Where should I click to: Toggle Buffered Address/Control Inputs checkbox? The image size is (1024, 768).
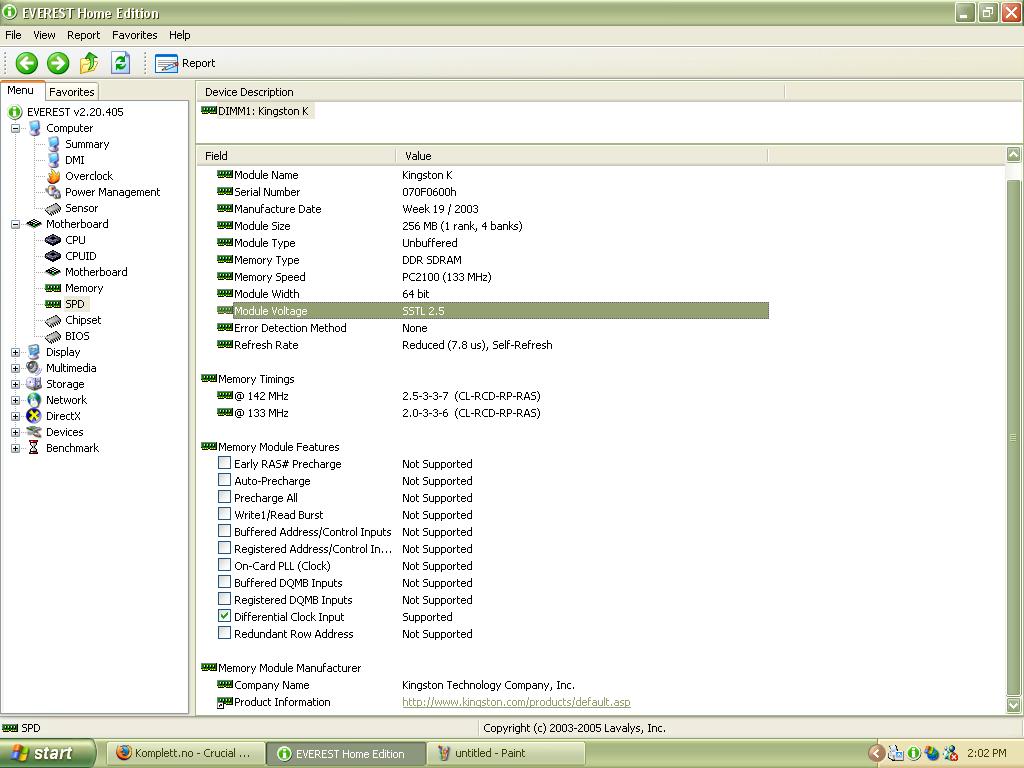[x=224, y=531]
